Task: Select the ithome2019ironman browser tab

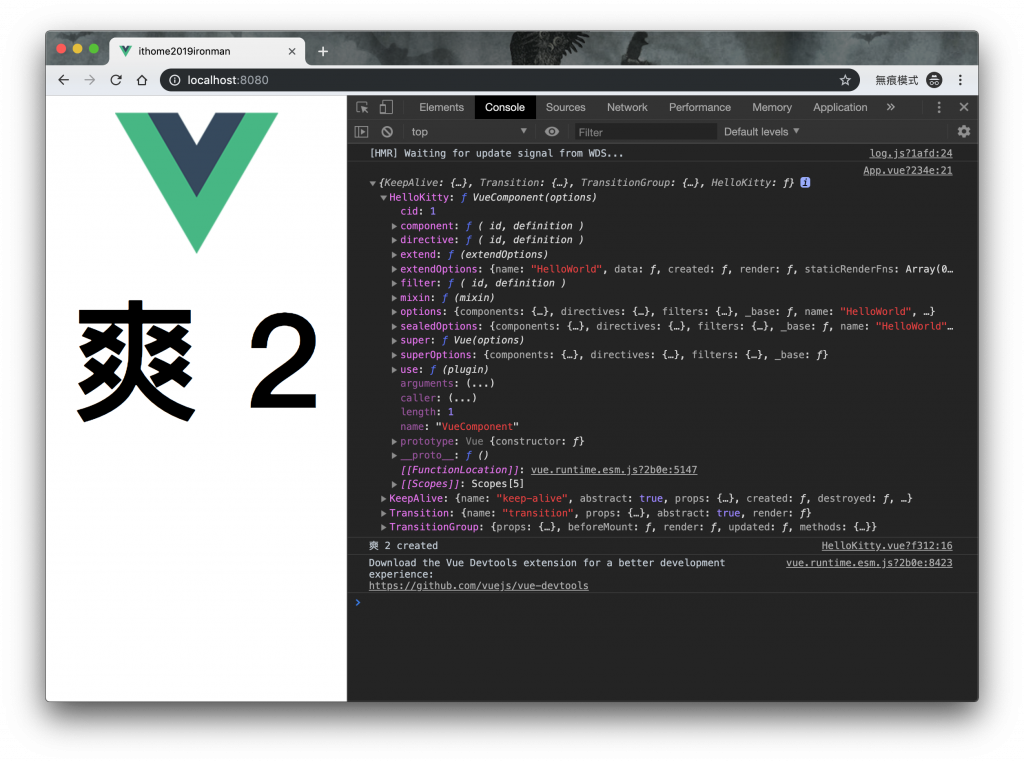Action: click(207, 52)
